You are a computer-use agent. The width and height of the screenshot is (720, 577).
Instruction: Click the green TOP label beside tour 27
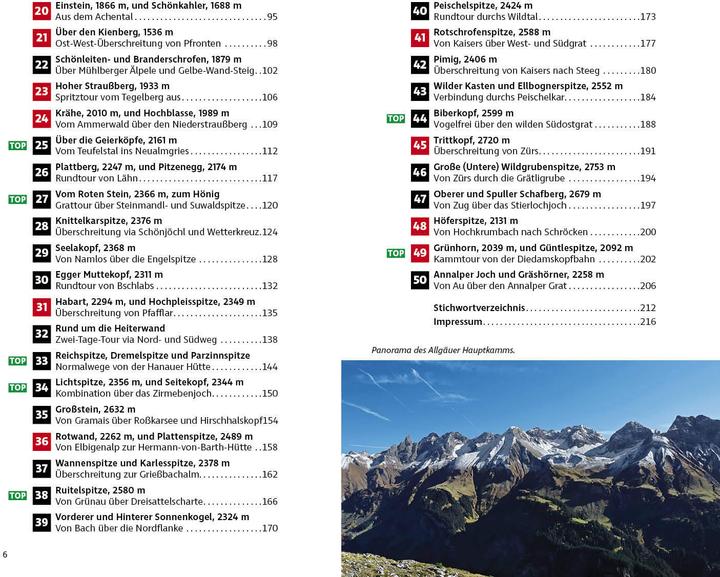pyautogui.click(x=18, y=199)
